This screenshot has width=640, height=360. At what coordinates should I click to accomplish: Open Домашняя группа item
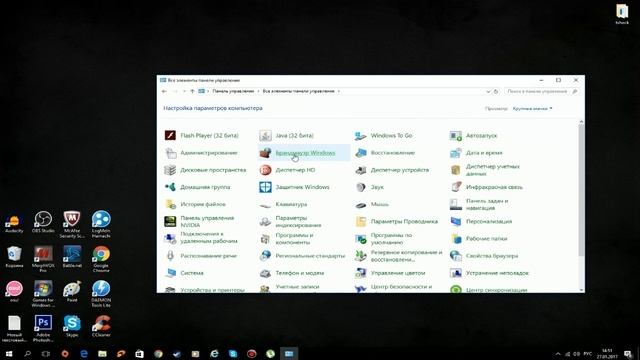197,187
